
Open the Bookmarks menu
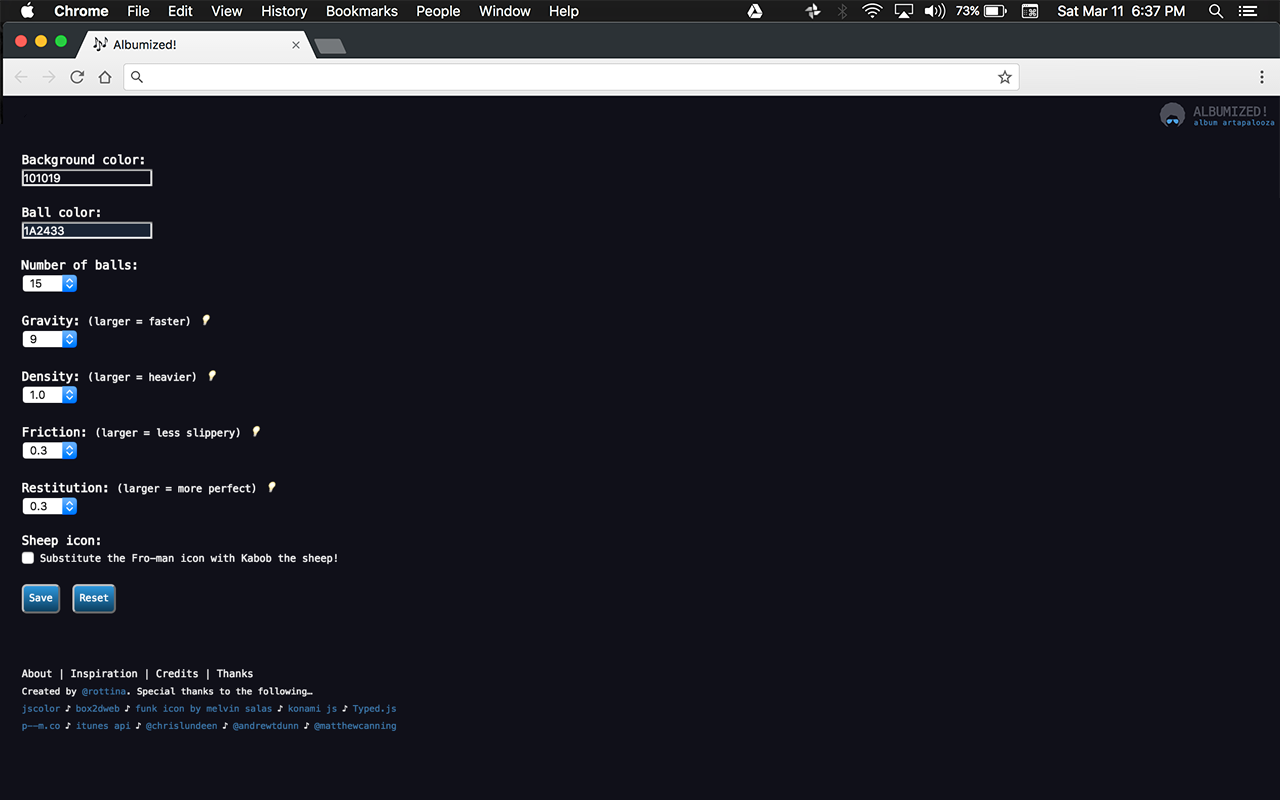(x=362, y=11)
